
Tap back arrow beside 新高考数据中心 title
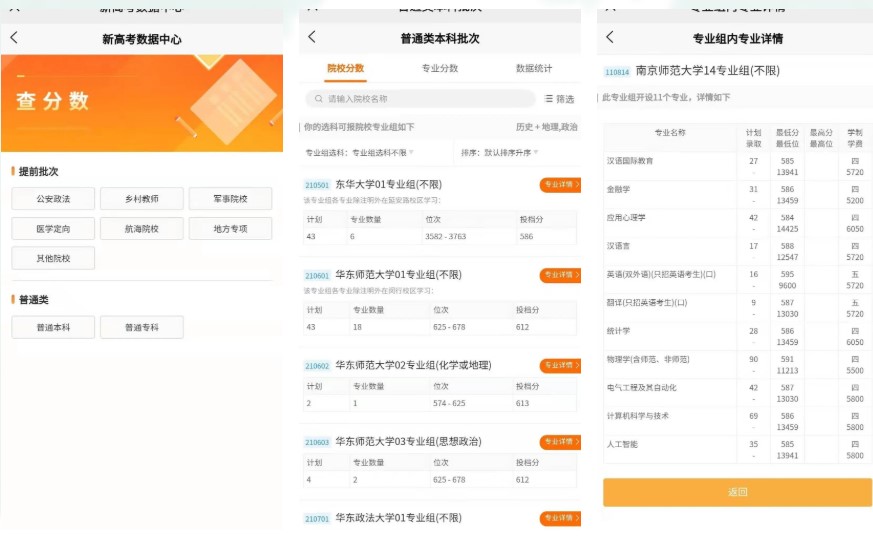14,38
